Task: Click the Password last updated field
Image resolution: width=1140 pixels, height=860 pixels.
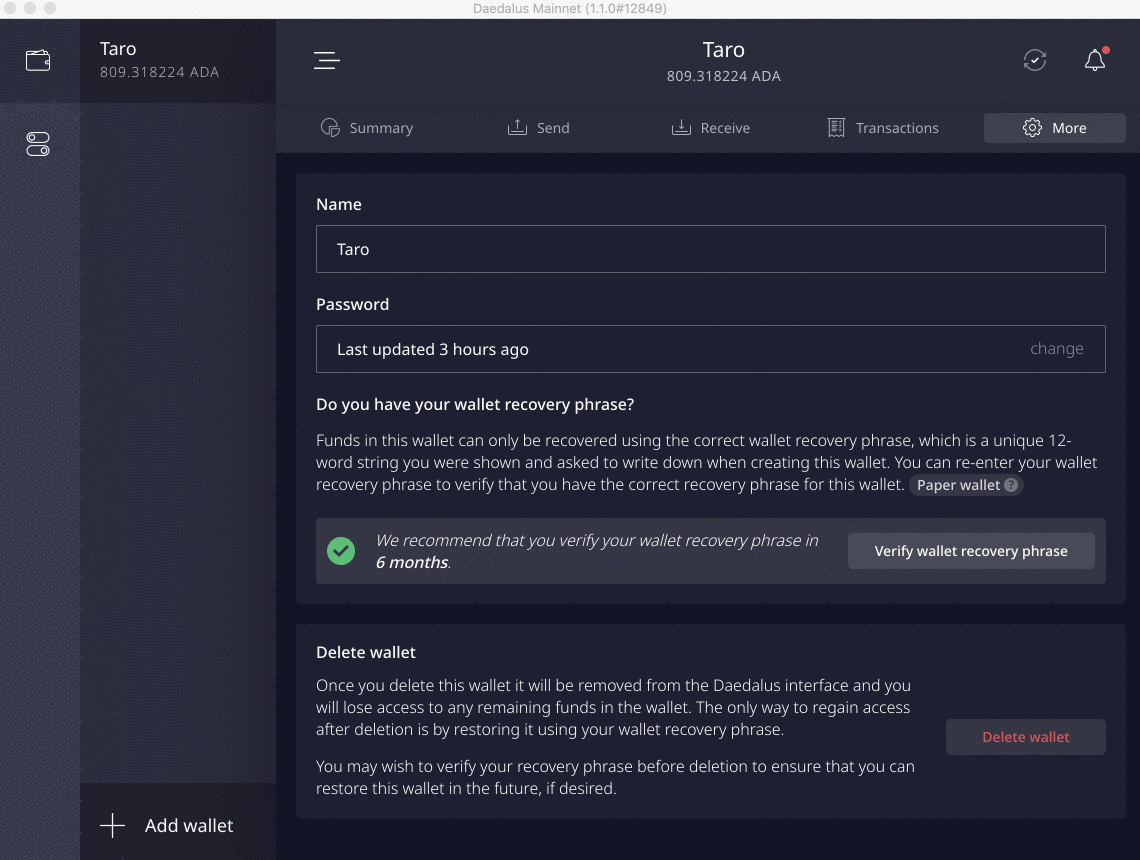Action: pos(660,349)
